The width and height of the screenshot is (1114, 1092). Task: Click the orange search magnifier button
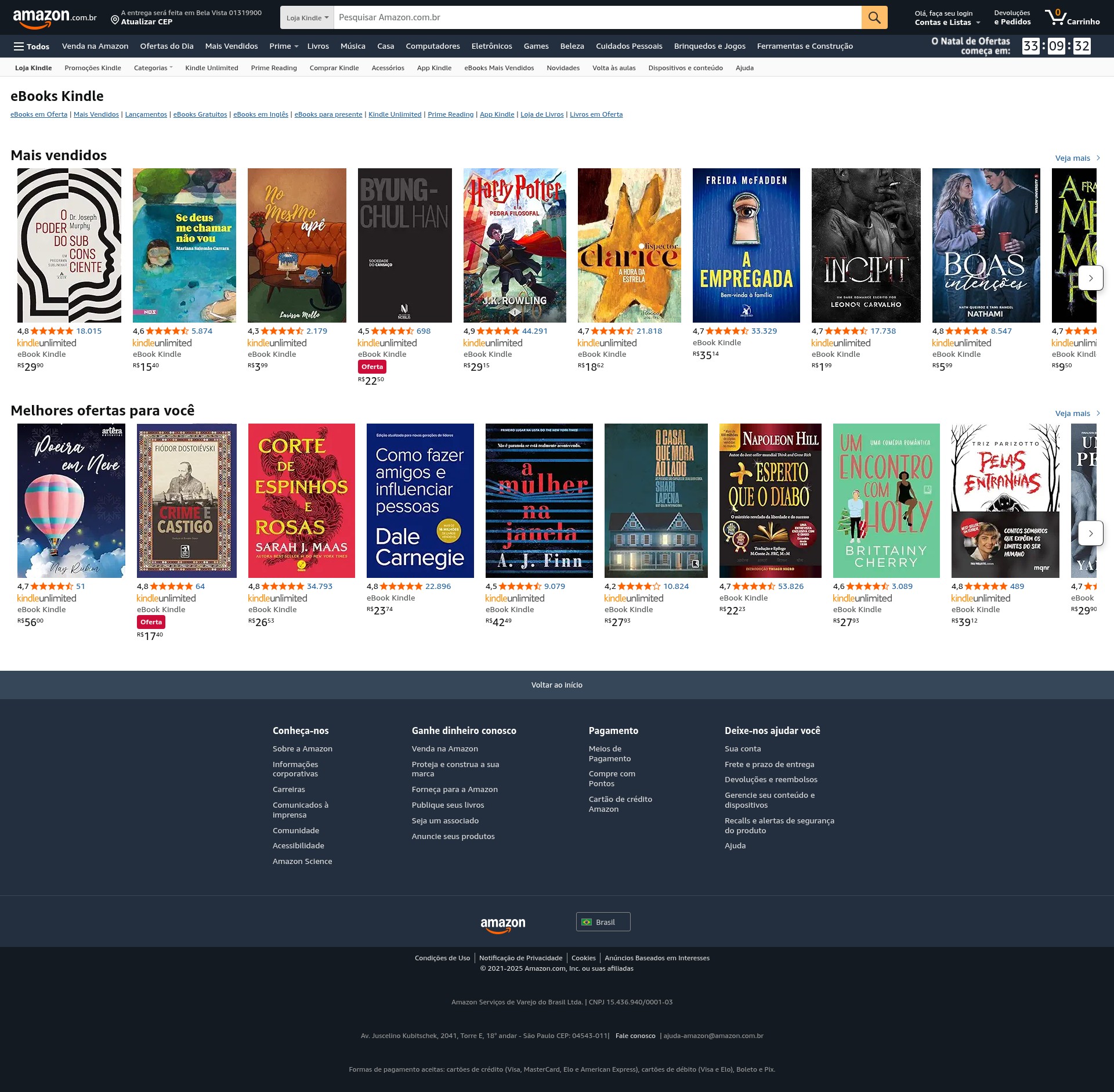click(874, 17)
